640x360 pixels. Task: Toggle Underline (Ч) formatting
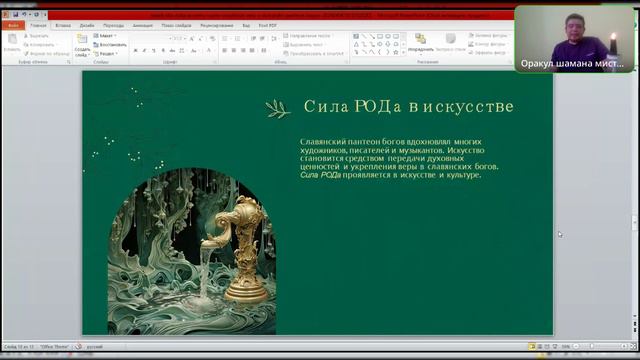[154, 50]
